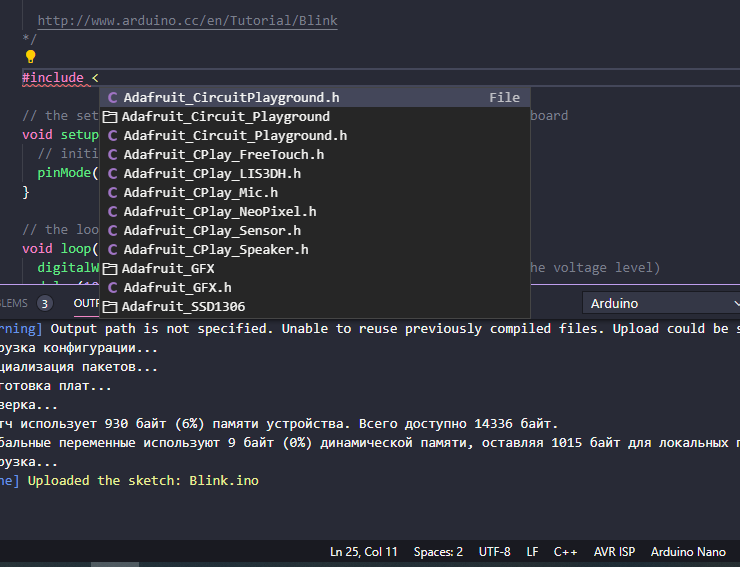740x567 pixels.
Task: Switch to the Problems panel tab
Action: pos(14,303)
